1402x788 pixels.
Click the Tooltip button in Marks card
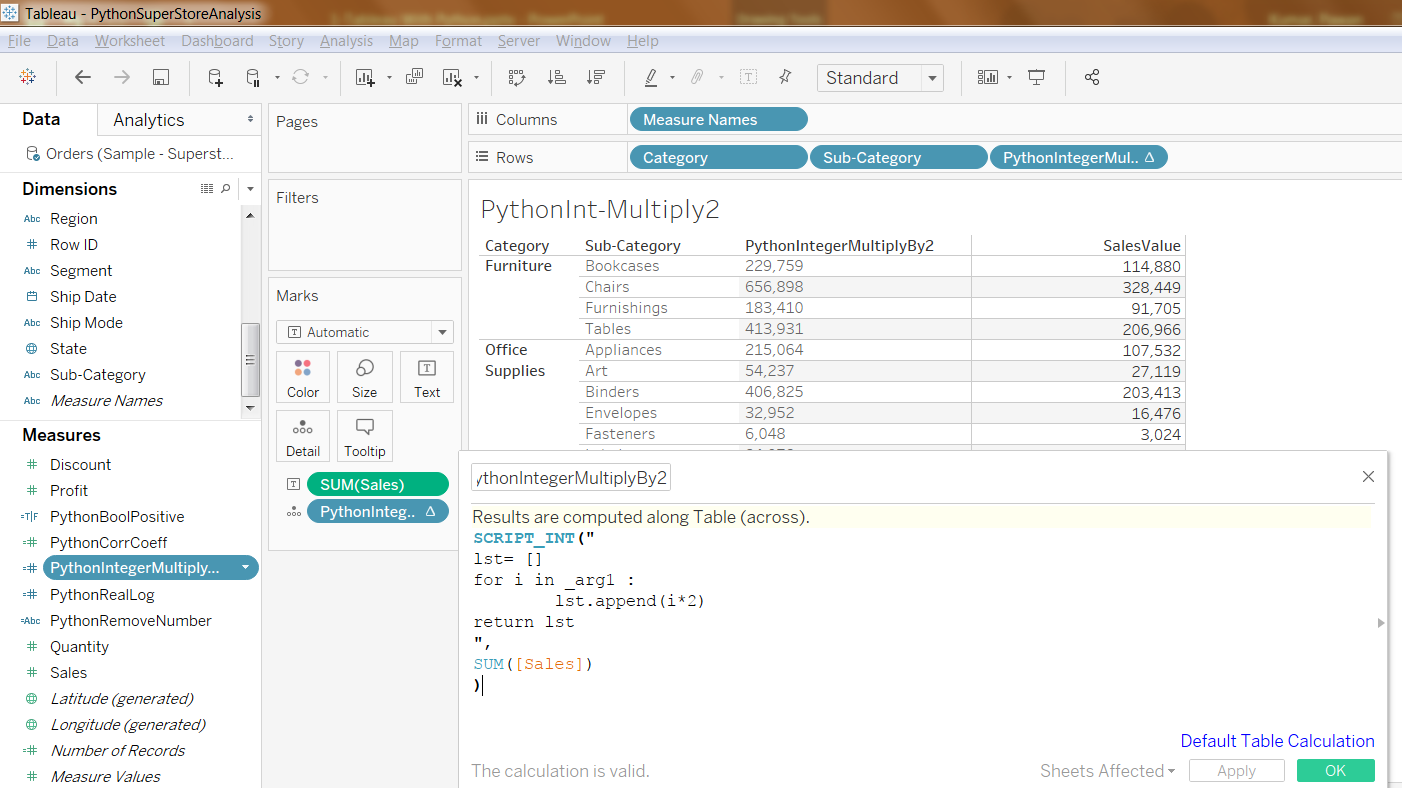365,436
